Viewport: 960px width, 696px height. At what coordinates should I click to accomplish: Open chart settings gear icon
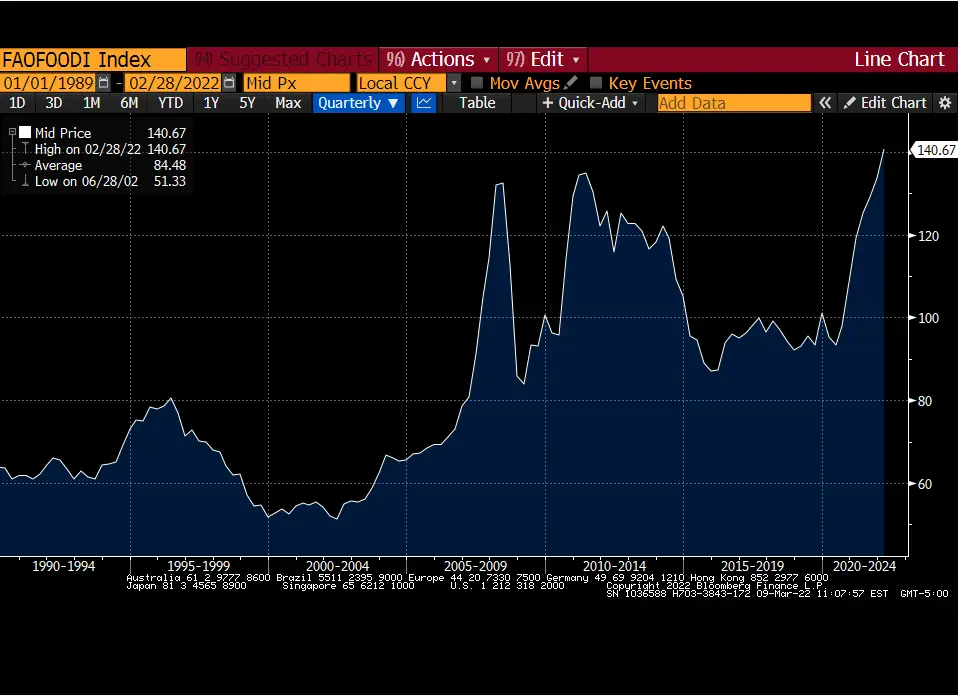click(x=945, y=103)
